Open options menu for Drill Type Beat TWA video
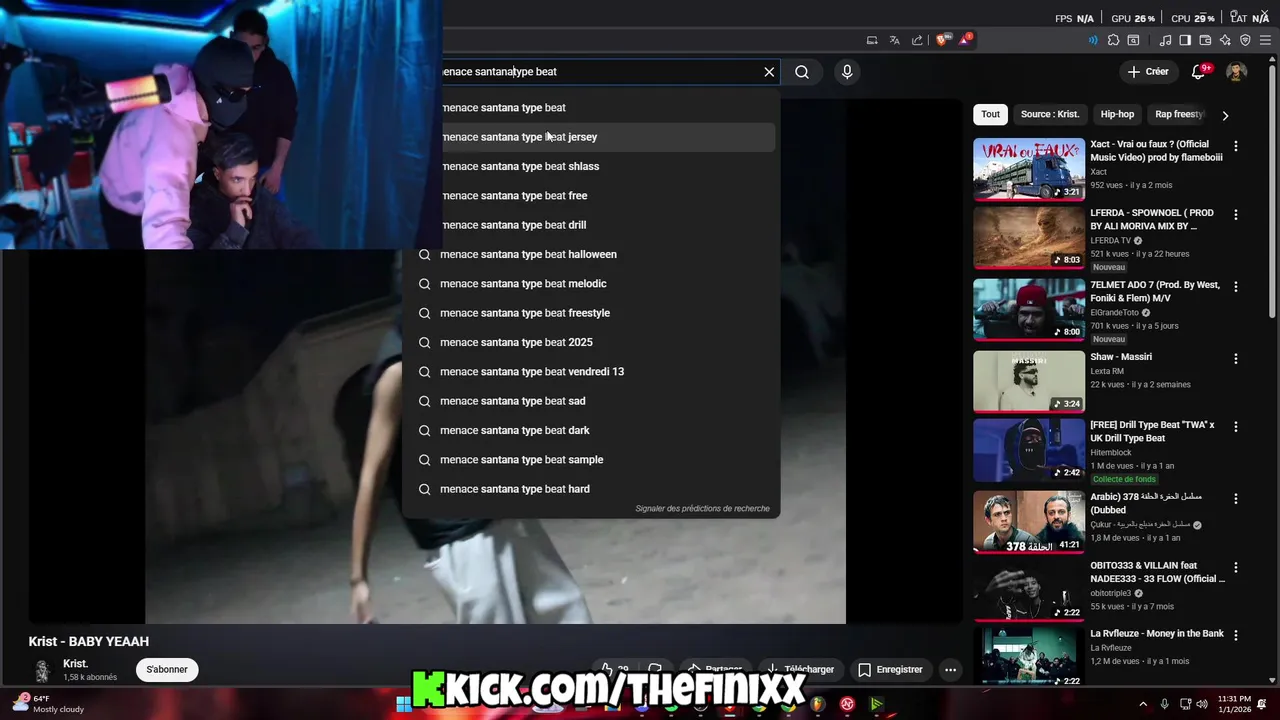Viewport: 1280px width, 720px height. [1236, 427]
